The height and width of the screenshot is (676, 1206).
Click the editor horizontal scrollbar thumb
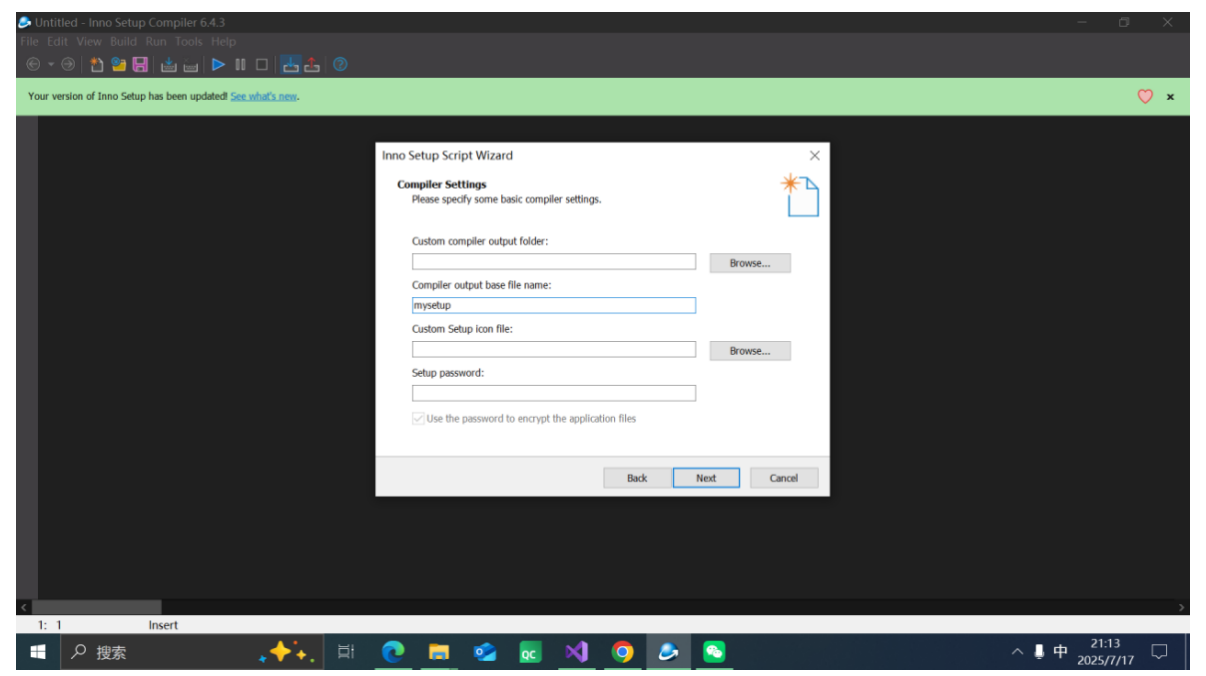click(97, 607)
